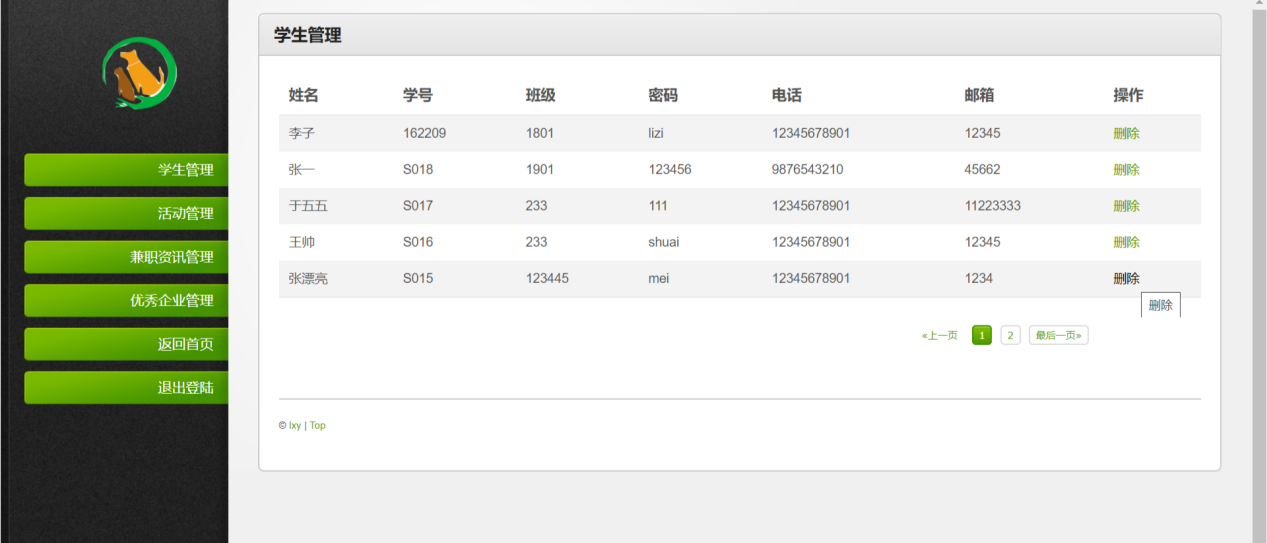Click the 返回首页 sidebar button
Viewport: 1267px width, 543px height.
click(126, 344)
